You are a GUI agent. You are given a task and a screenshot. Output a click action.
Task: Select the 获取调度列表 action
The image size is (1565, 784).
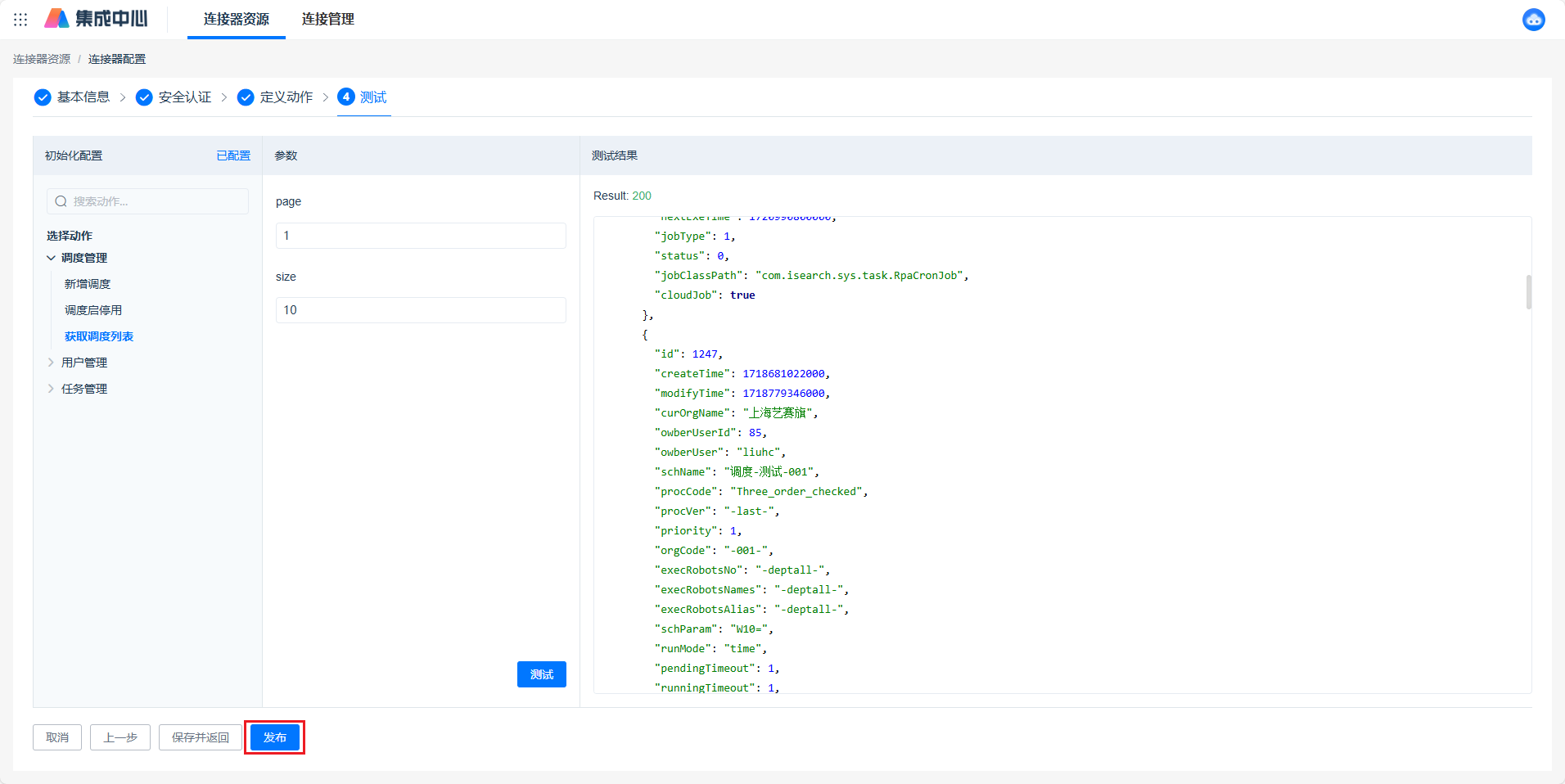coord(99,336)
